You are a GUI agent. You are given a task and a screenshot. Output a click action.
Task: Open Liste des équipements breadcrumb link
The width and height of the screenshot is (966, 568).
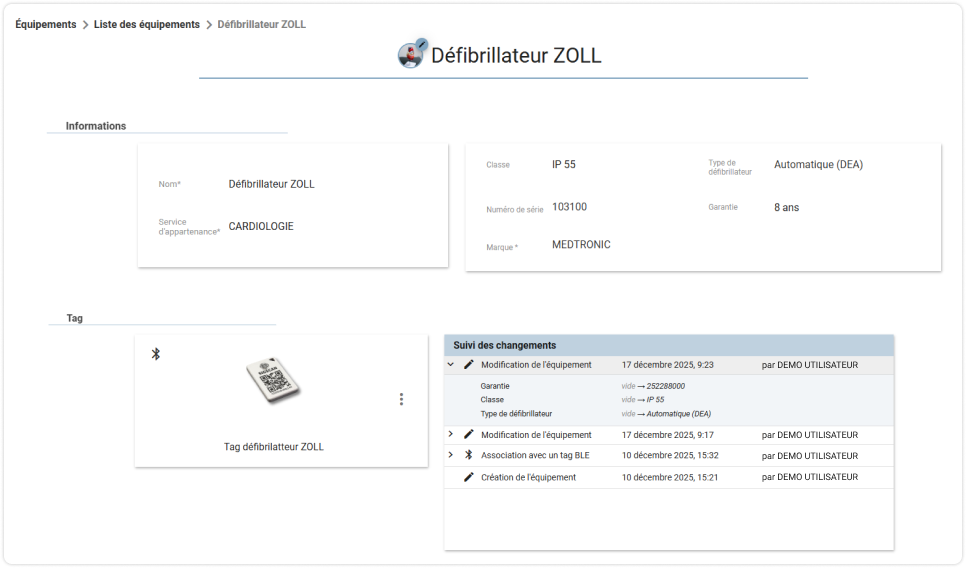147,24
